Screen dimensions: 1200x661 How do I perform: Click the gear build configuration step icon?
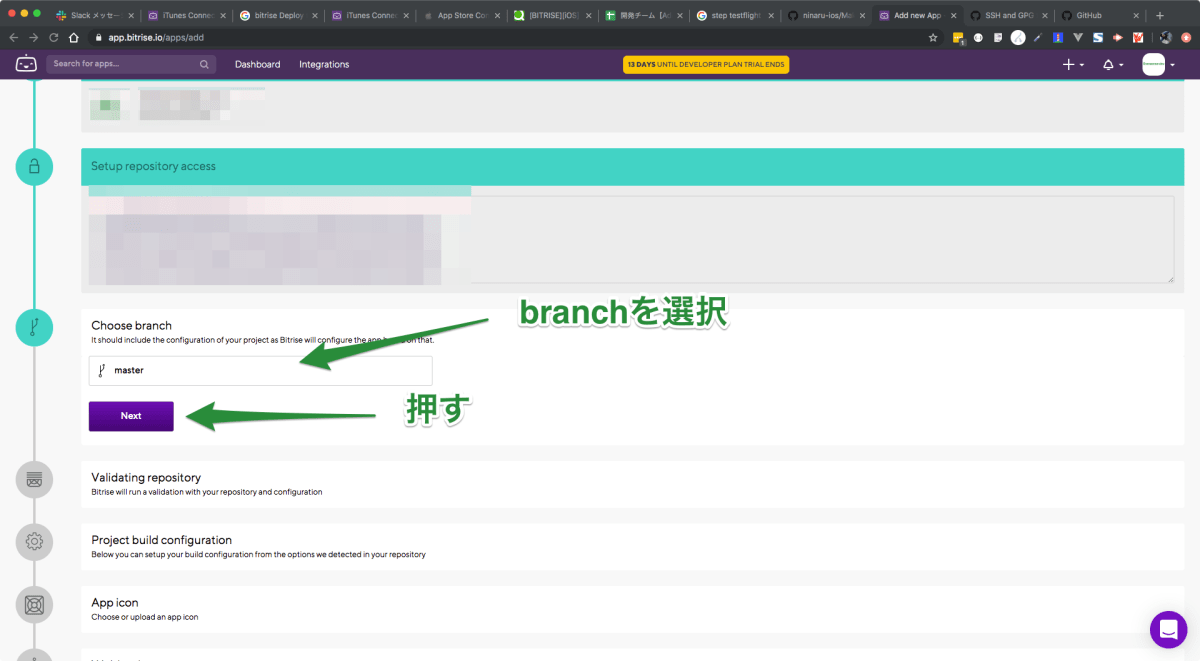[34, 541]
